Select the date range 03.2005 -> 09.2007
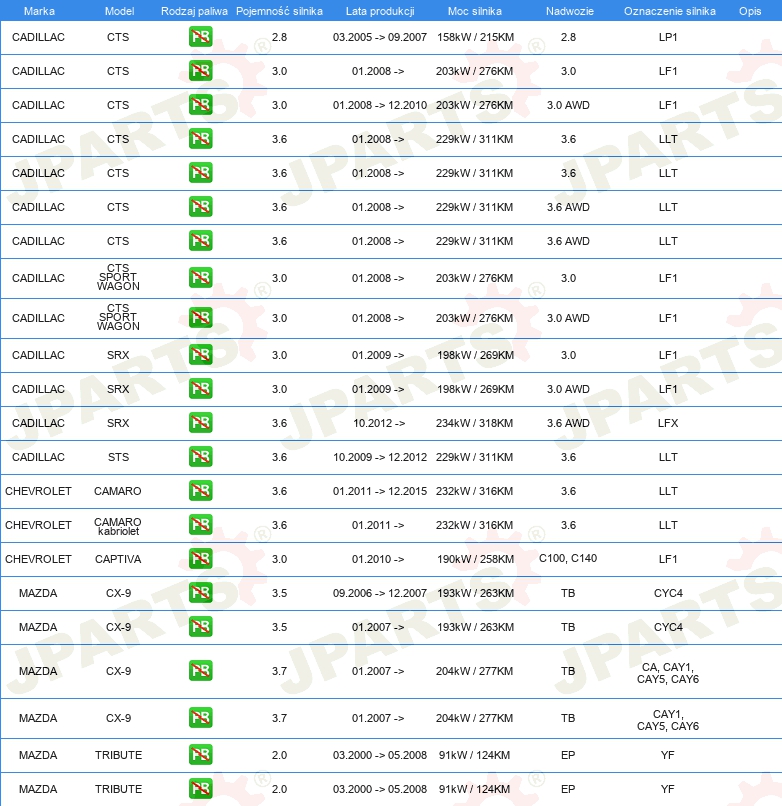The width and height of the screenshot is (782, 806). (380, 37)
